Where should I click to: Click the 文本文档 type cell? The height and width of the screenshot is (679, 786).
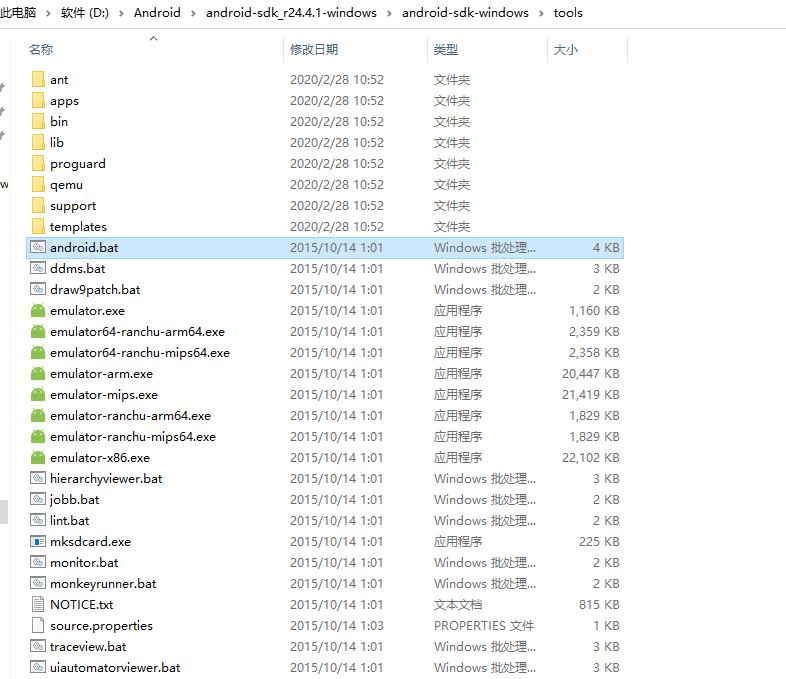(x=458, y=605)
